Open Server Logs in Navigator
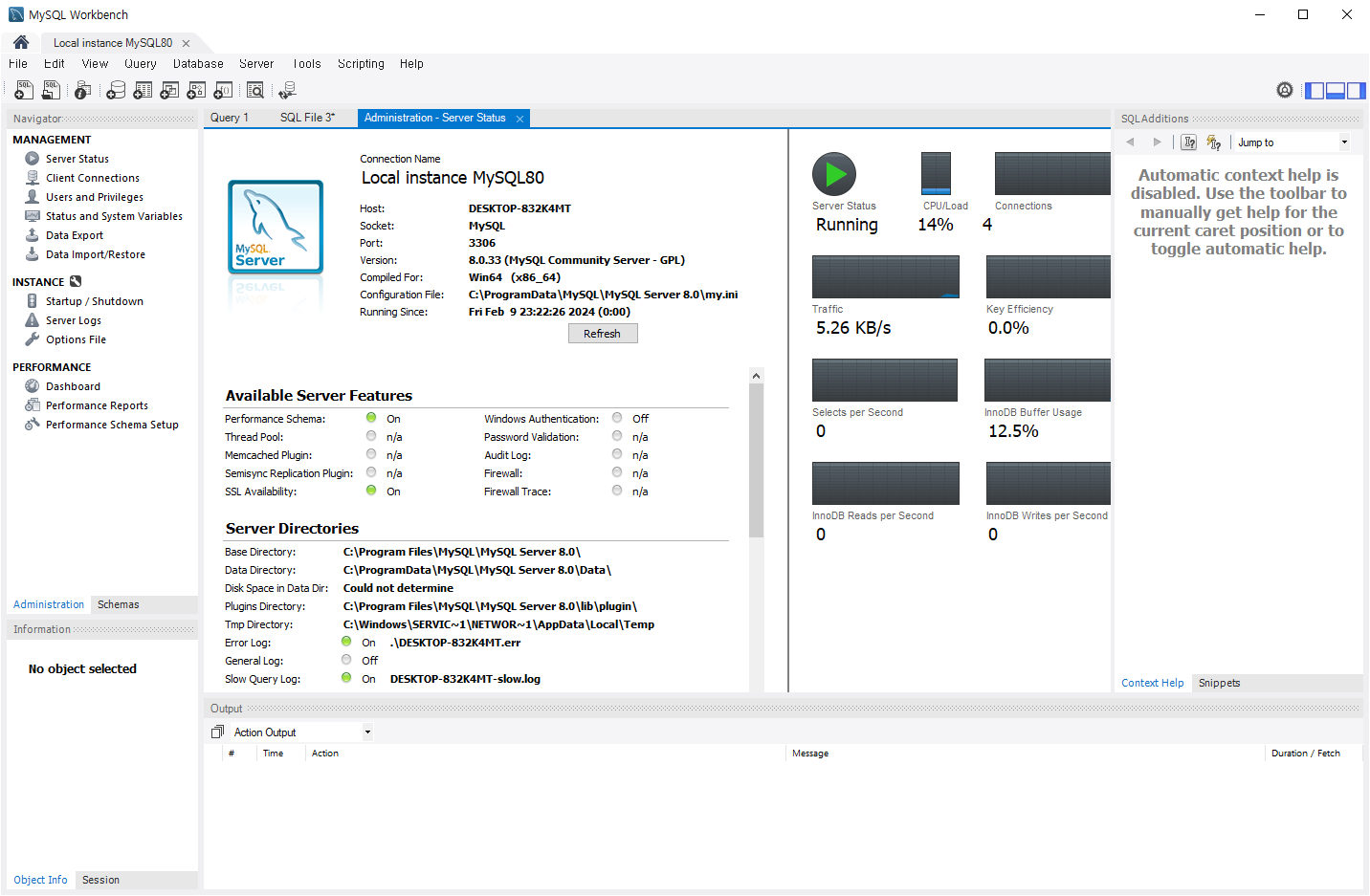 coord(74,320)
